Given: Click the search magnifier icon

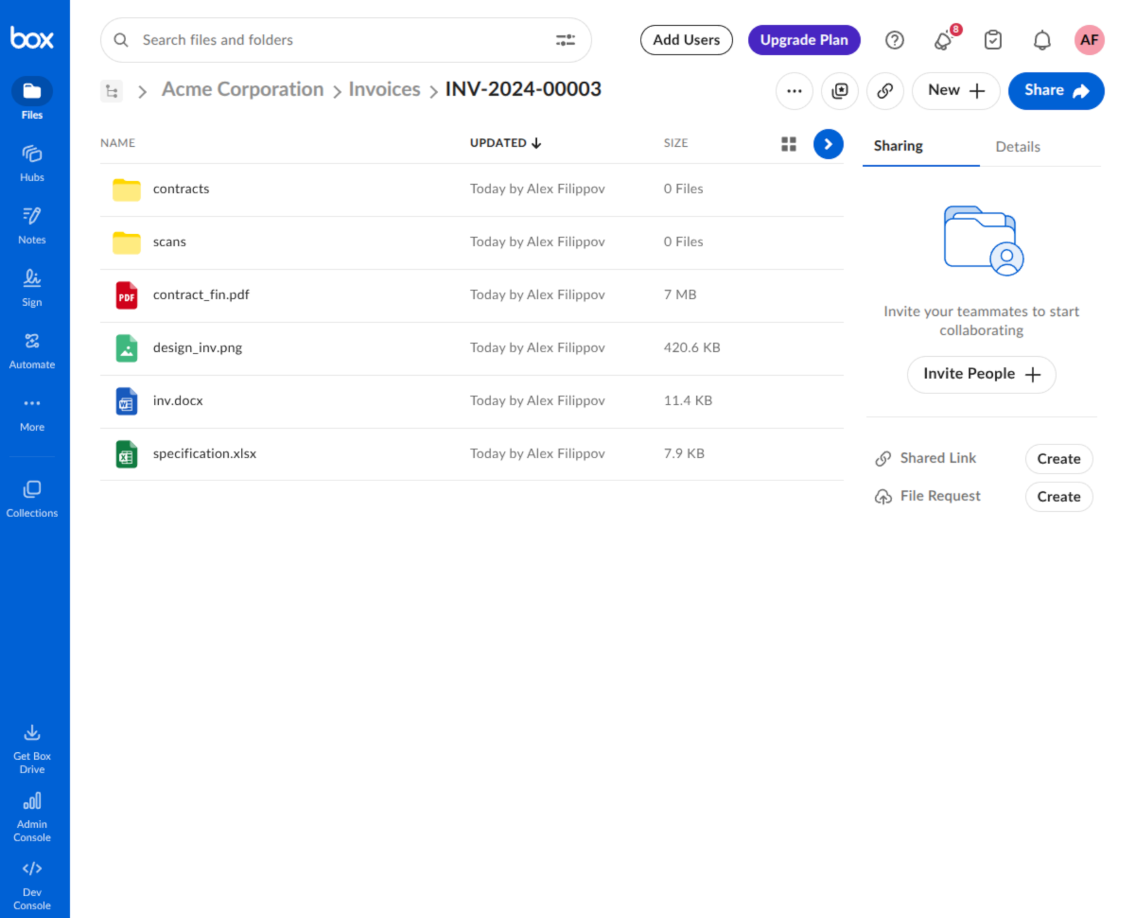Looking at the screenshot, I should (121, 40).
